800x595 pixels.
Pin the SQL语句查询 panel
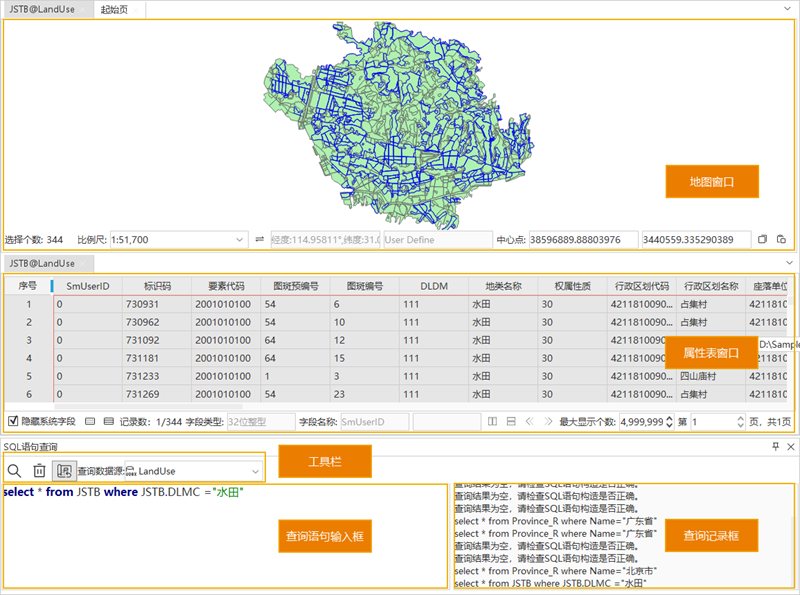[x=776, y=447]
